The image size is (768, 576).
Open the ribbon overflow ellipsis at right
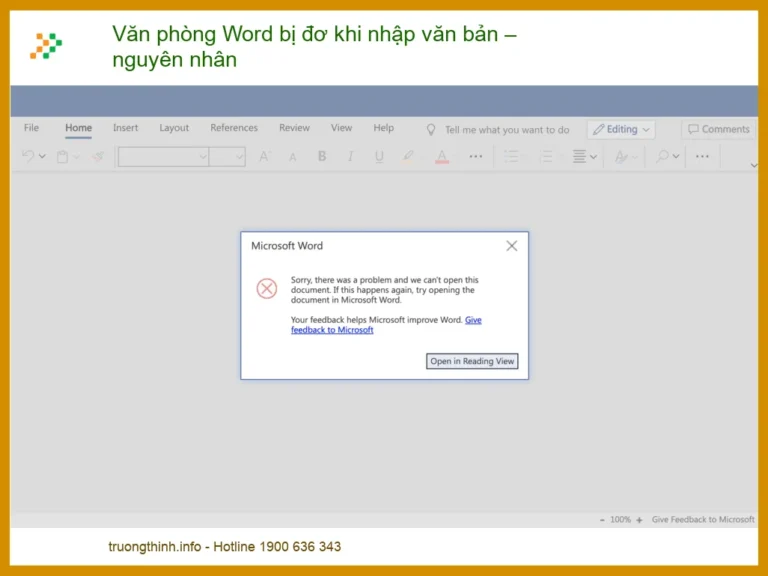click(702, 157)
